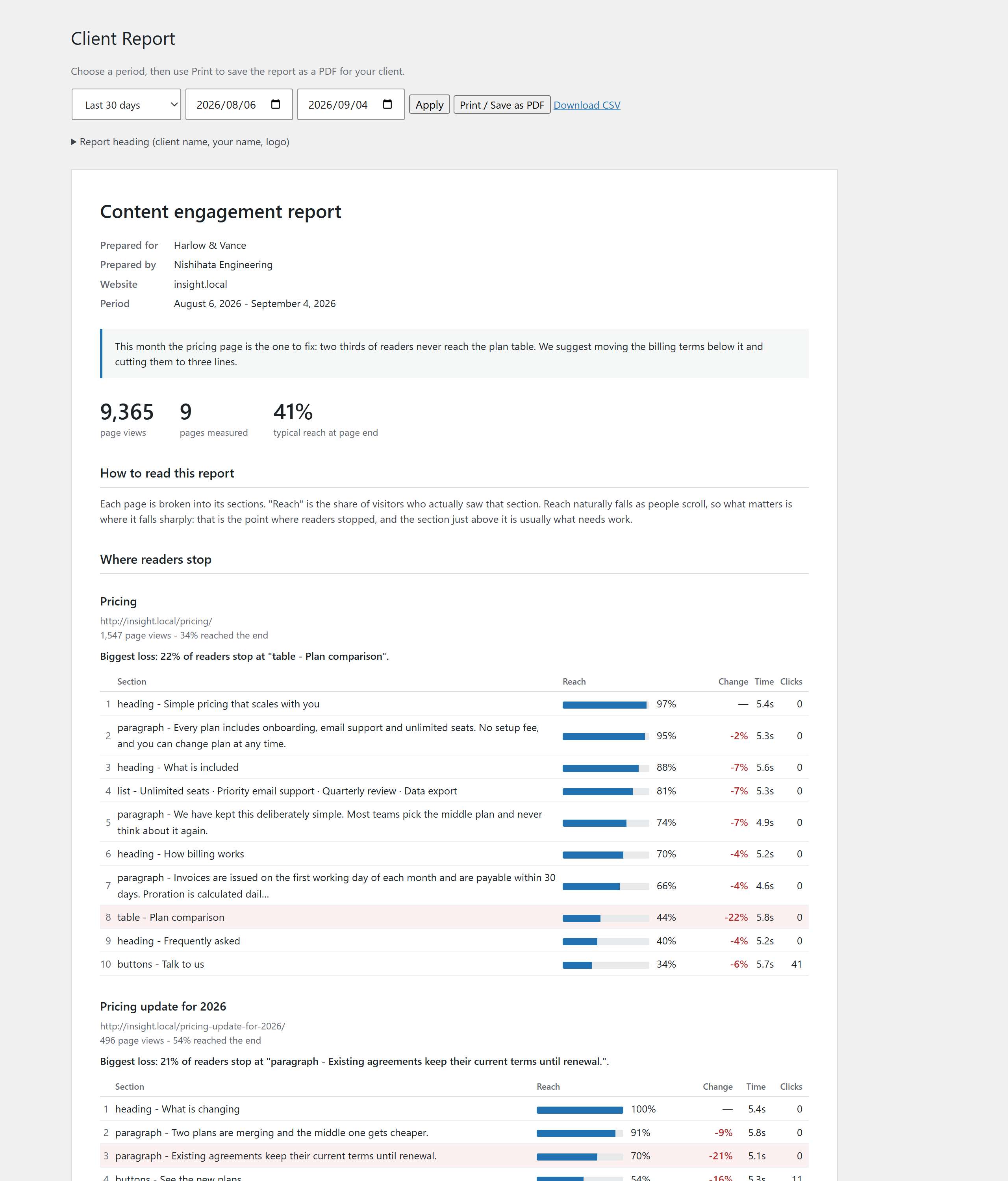Click 'Harlow & Vance' client name
Viewport: 1008px width, 1181px height.
tap(210, 245)
